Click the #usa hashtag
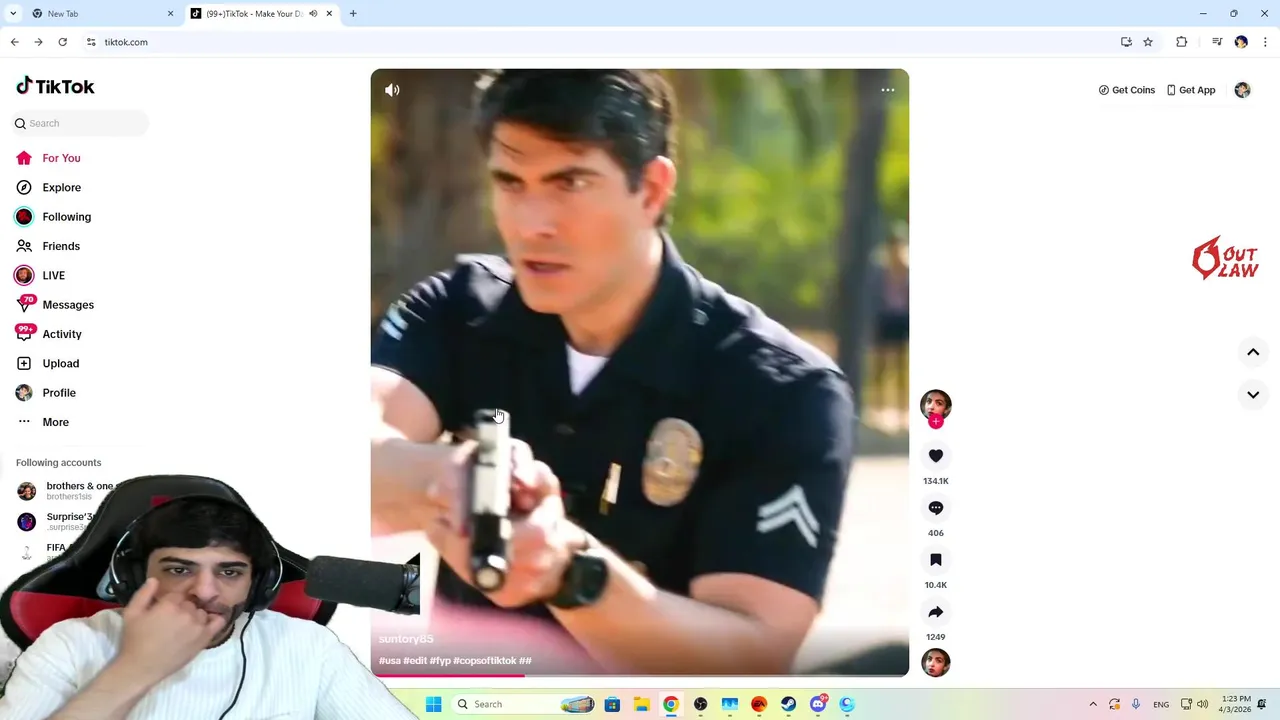Image resolution: width=1280 pixels, height=720 pixels. click(x=390, y=661)
